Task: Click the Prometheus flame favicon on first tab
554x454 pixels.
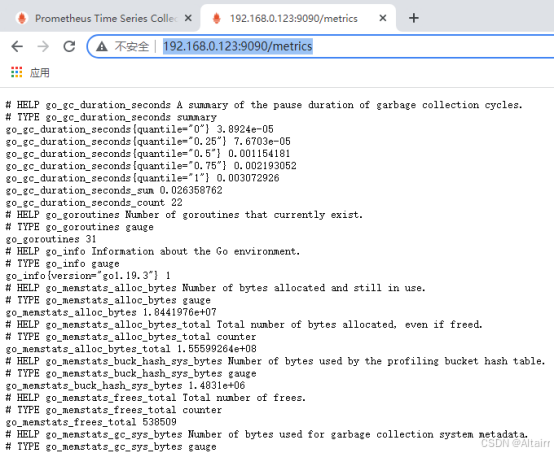Action: pos(22,18)
